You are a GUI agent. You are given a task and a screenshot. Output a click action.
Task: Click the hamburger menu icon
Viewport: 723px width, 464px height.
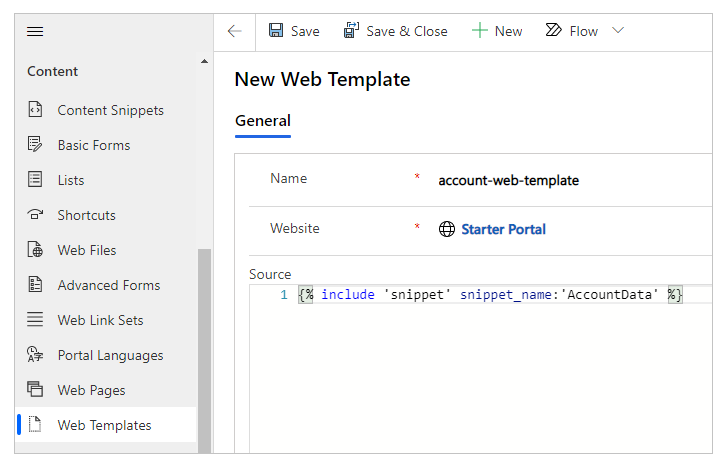pos(35,31)
